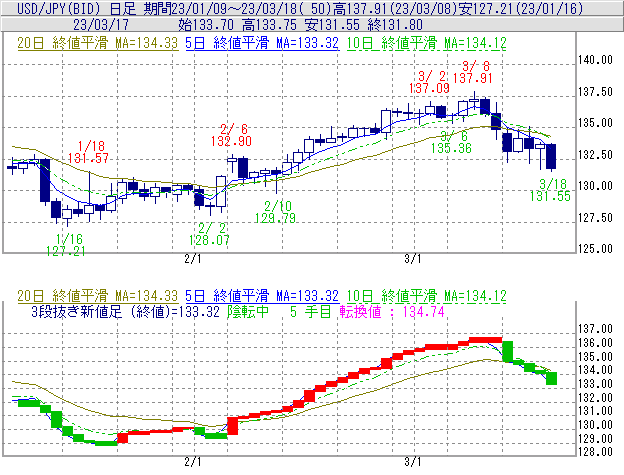Click the 1/18 131.57 high annotation
Image resolution: width=624 pixels, height=475 pixels.
(88, 152)
